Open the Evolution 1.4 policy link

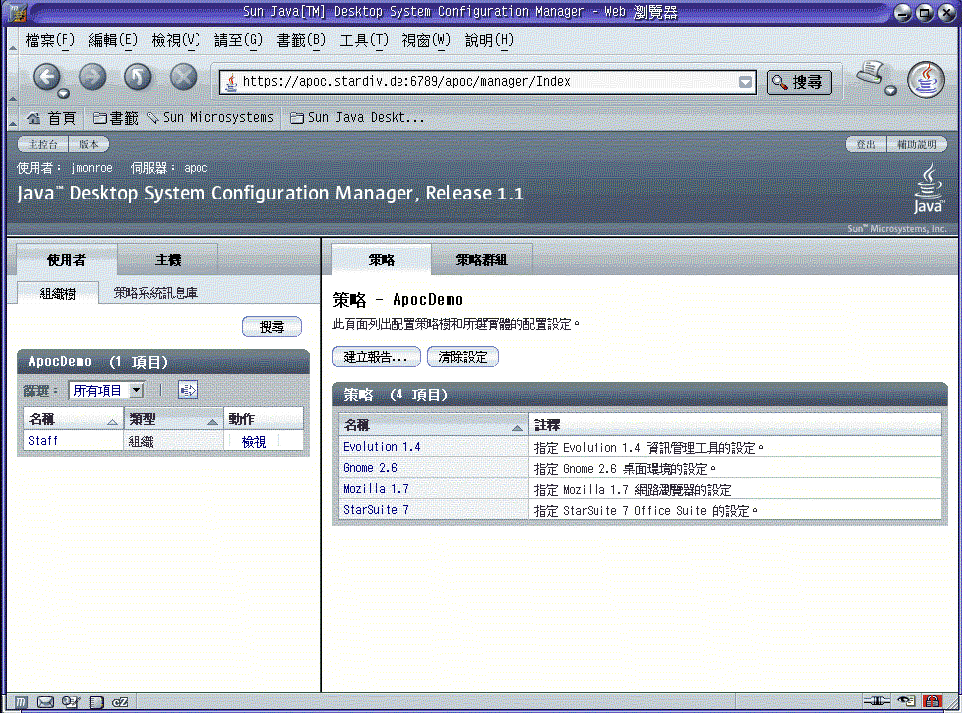point(382,447)
